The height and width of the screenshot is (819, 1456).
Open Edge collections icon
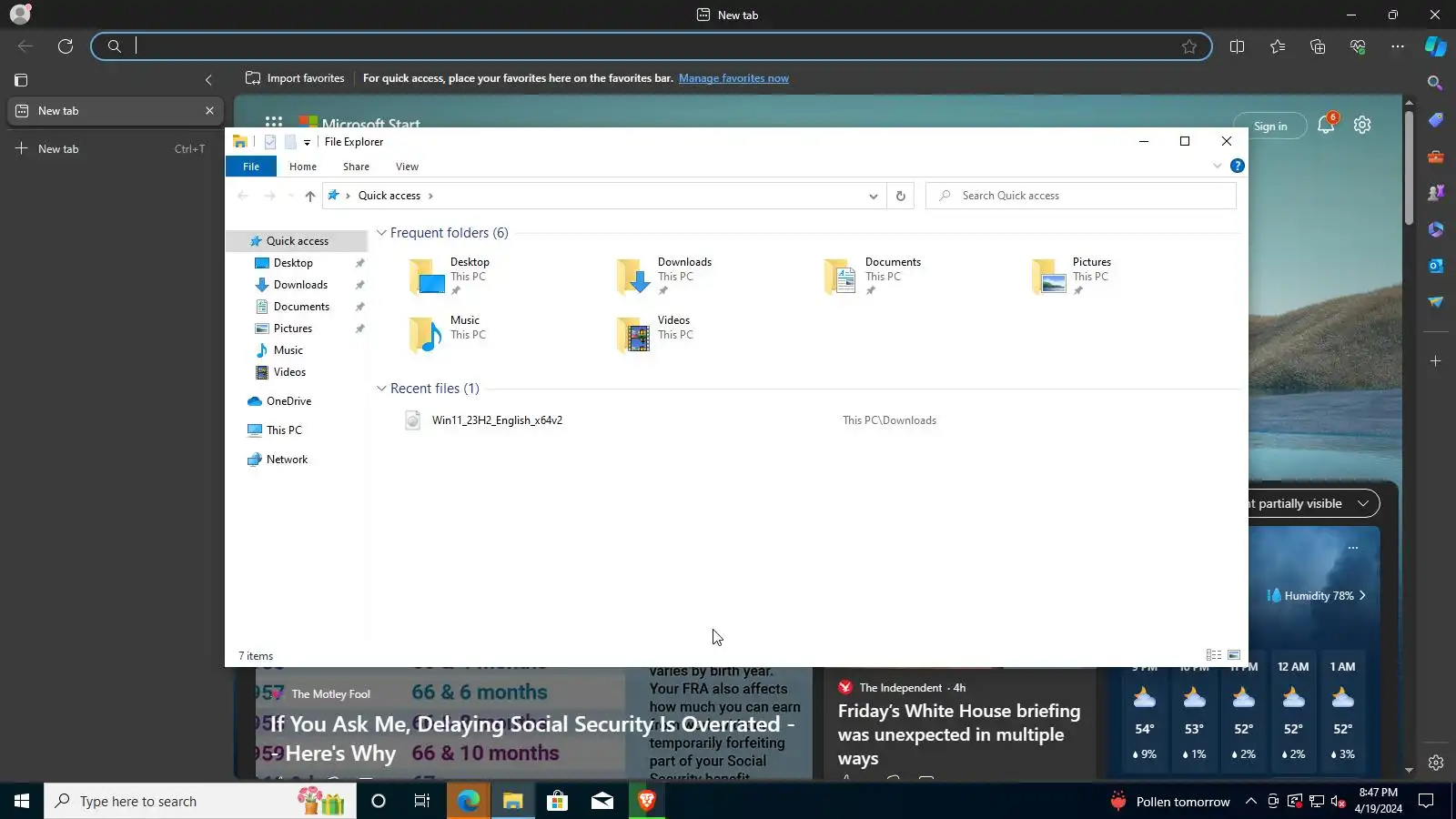point(1318,46)
